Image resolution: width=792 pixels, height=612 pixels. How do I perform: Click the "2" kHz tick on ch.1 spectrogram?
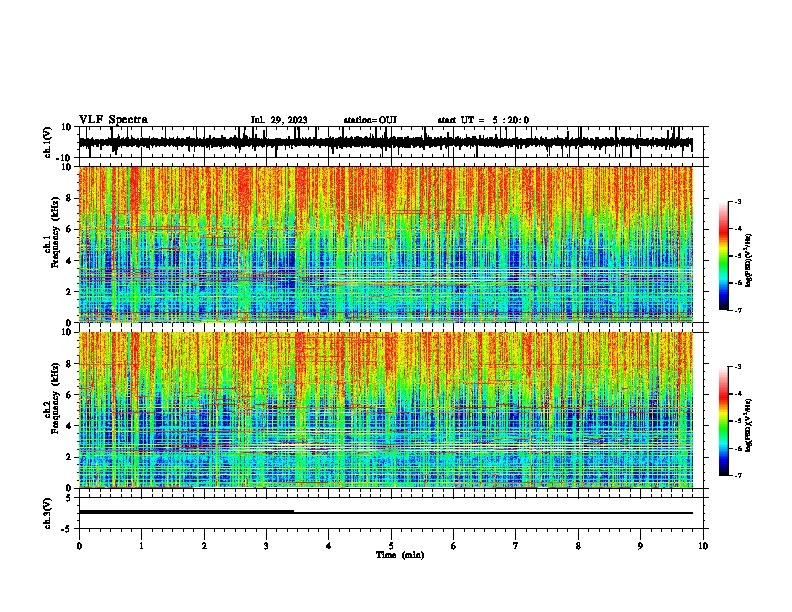(69, 292)
